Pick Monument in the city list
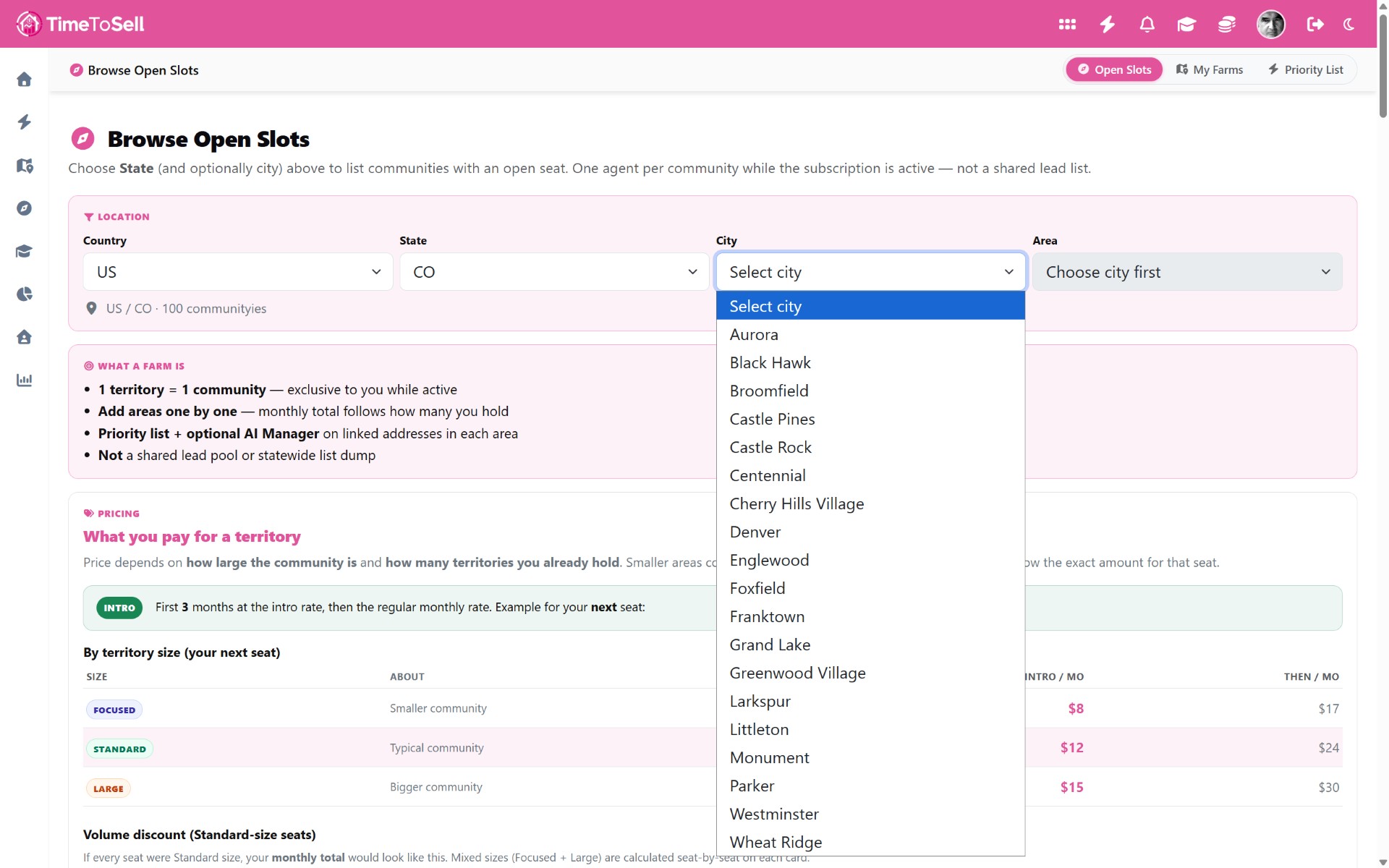 coord(870,757)
